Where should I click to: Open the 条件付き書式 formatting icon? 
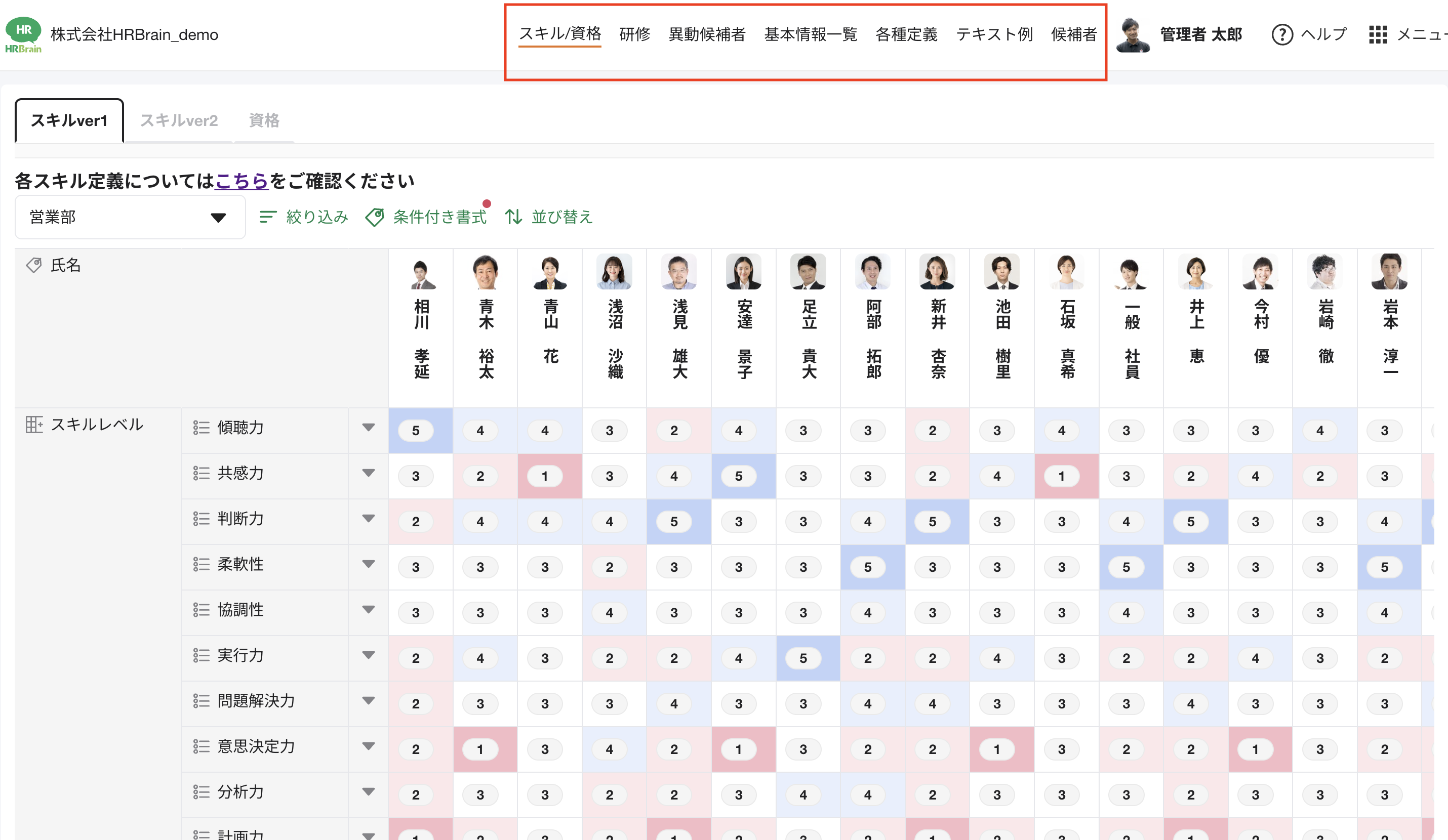[x=376, y=217]
